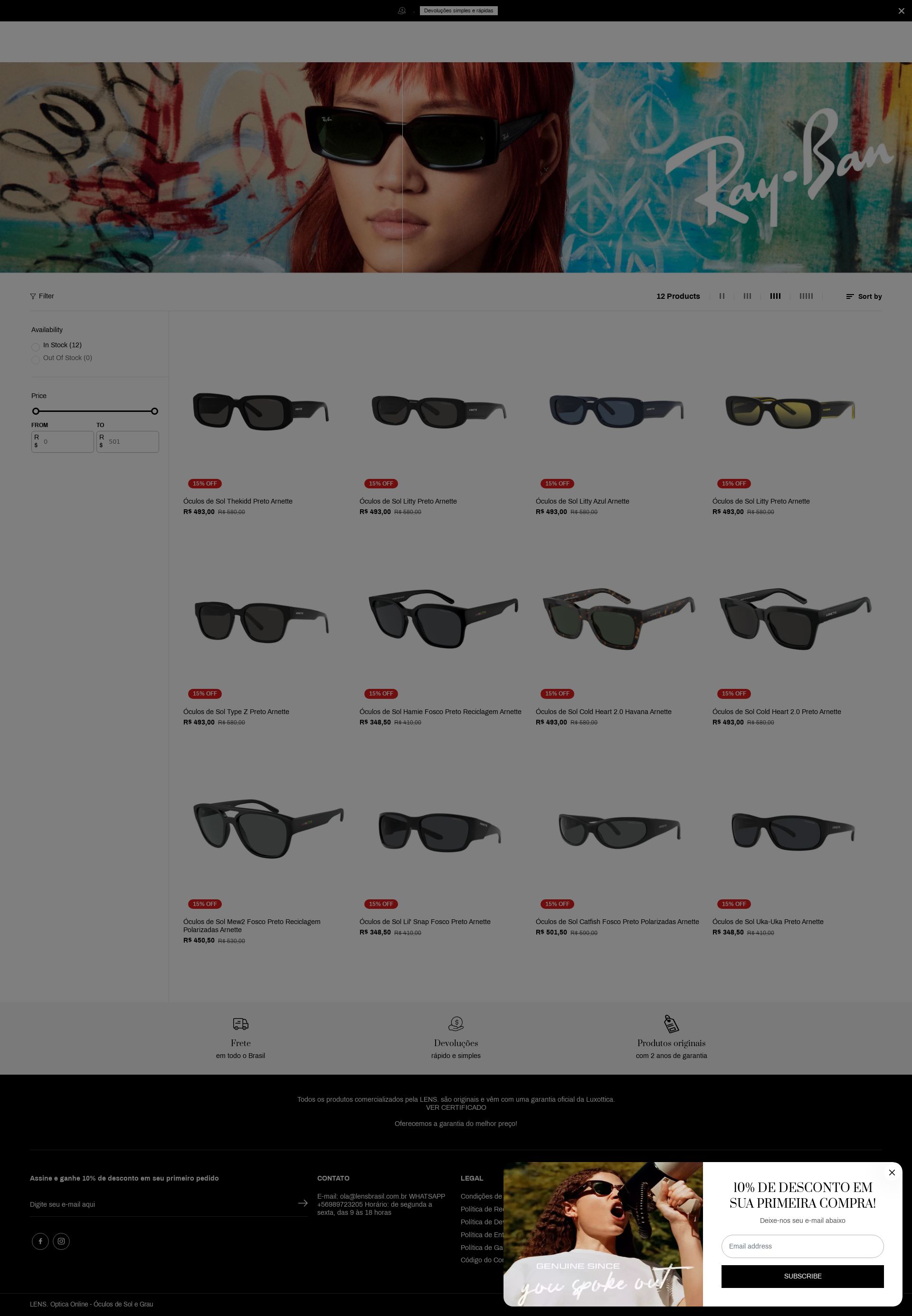Open the Instagram profile icon
Viewport: 912px width, 1316px height.
(61, 1241)
